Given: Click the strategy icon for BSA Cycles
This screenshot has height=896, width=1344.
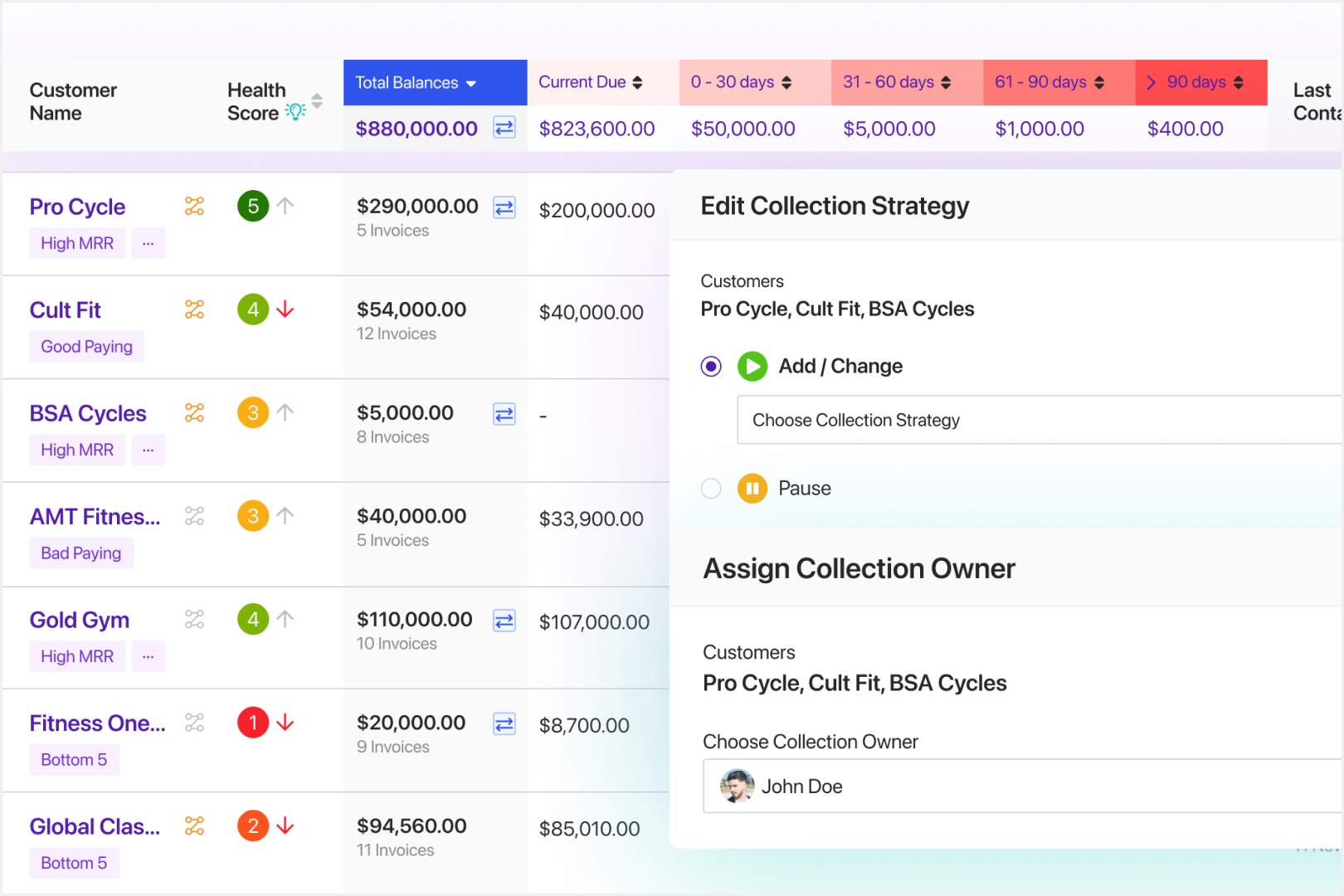Looking at the screenshot, I should coord(194,412).
